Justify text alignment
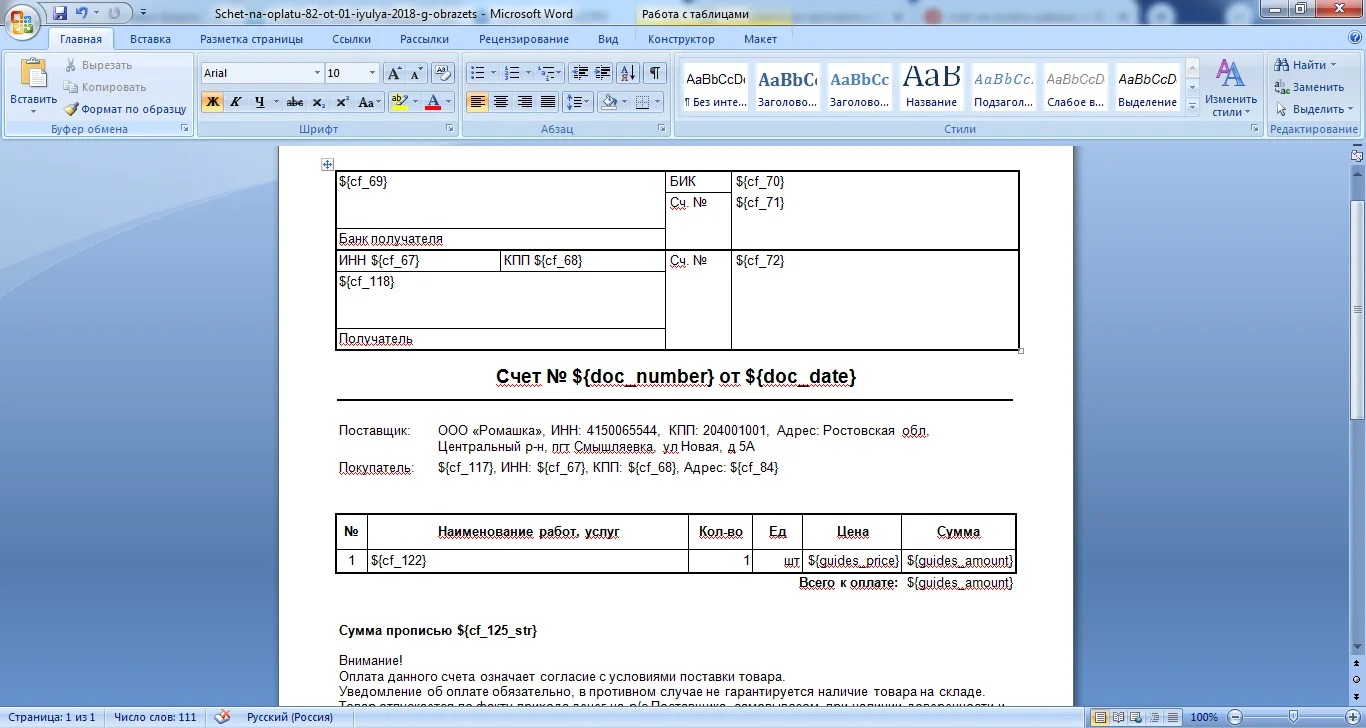Viewport: 1366px width, 728px height. pos(548,102)
